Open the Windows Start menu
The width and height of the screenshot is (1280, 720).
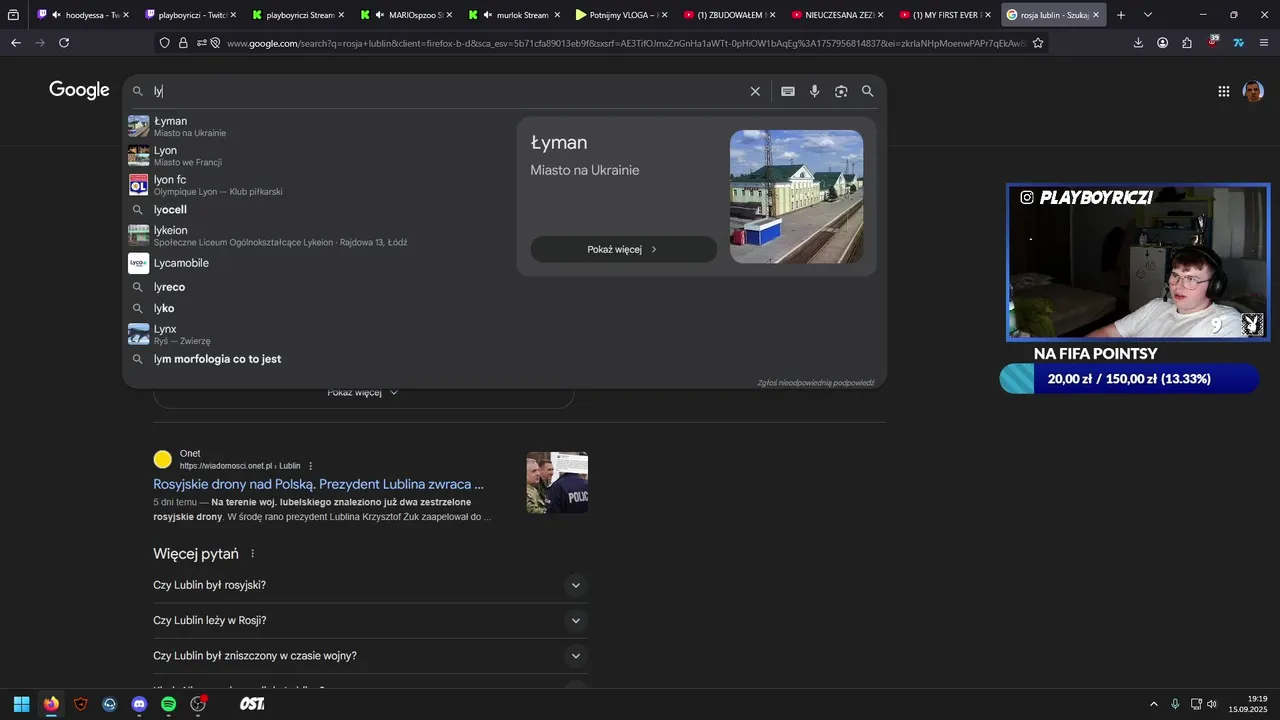pyautogui.click(x=21, y=704)
